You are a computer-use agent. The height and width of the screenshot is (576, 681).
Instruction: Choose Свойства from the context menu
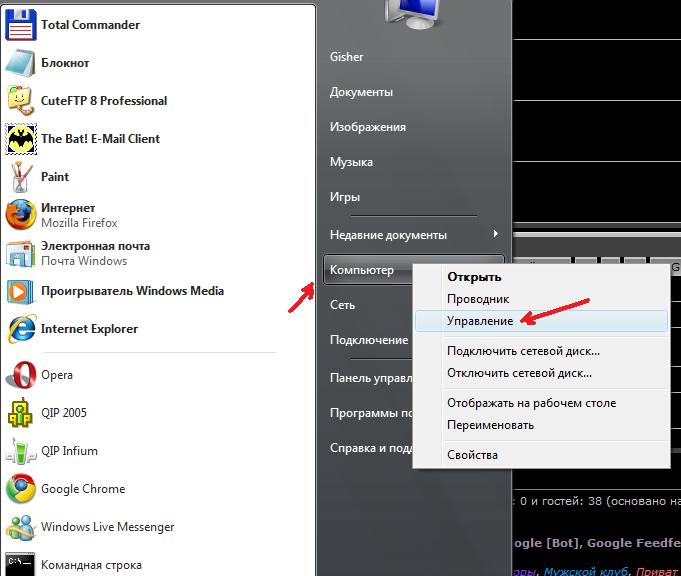[x=472, y=455]
